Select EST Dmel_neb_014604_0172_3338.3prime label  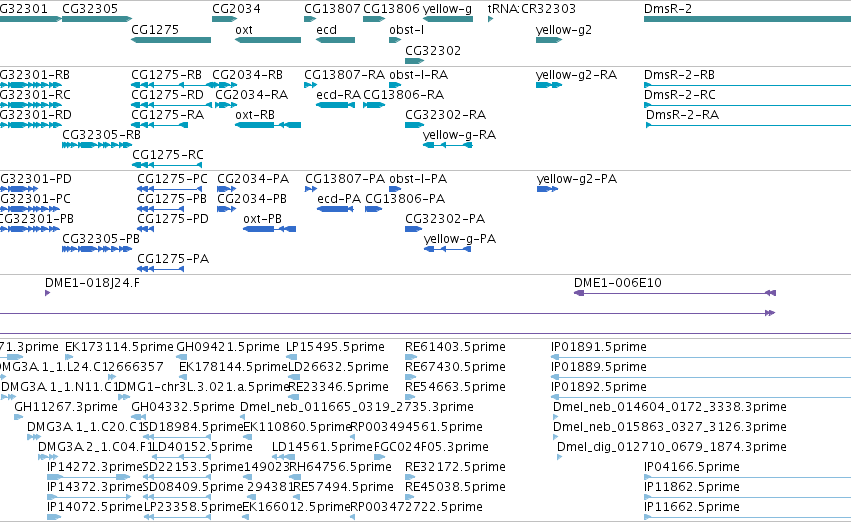(x=670, y=406)
